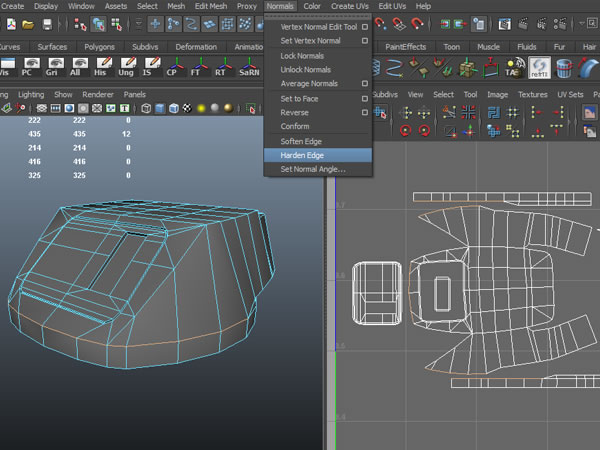Click the yellow lights sphere icon
Image resolution: width=600 pixels, height=450 pixels.
pyautogui.click(x=201, y=109)
